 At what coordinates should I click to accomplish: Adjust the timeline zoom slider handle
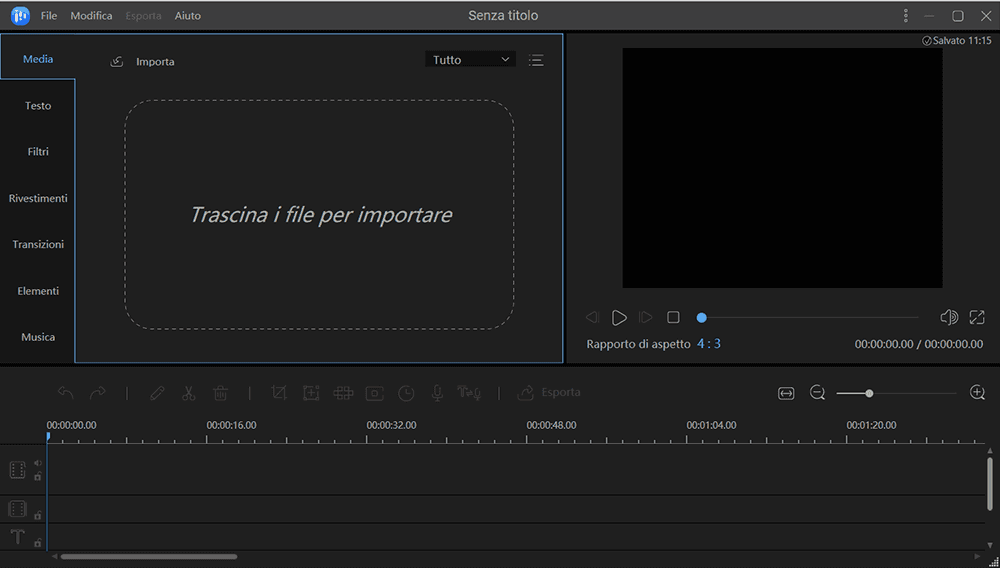(869, 393)
